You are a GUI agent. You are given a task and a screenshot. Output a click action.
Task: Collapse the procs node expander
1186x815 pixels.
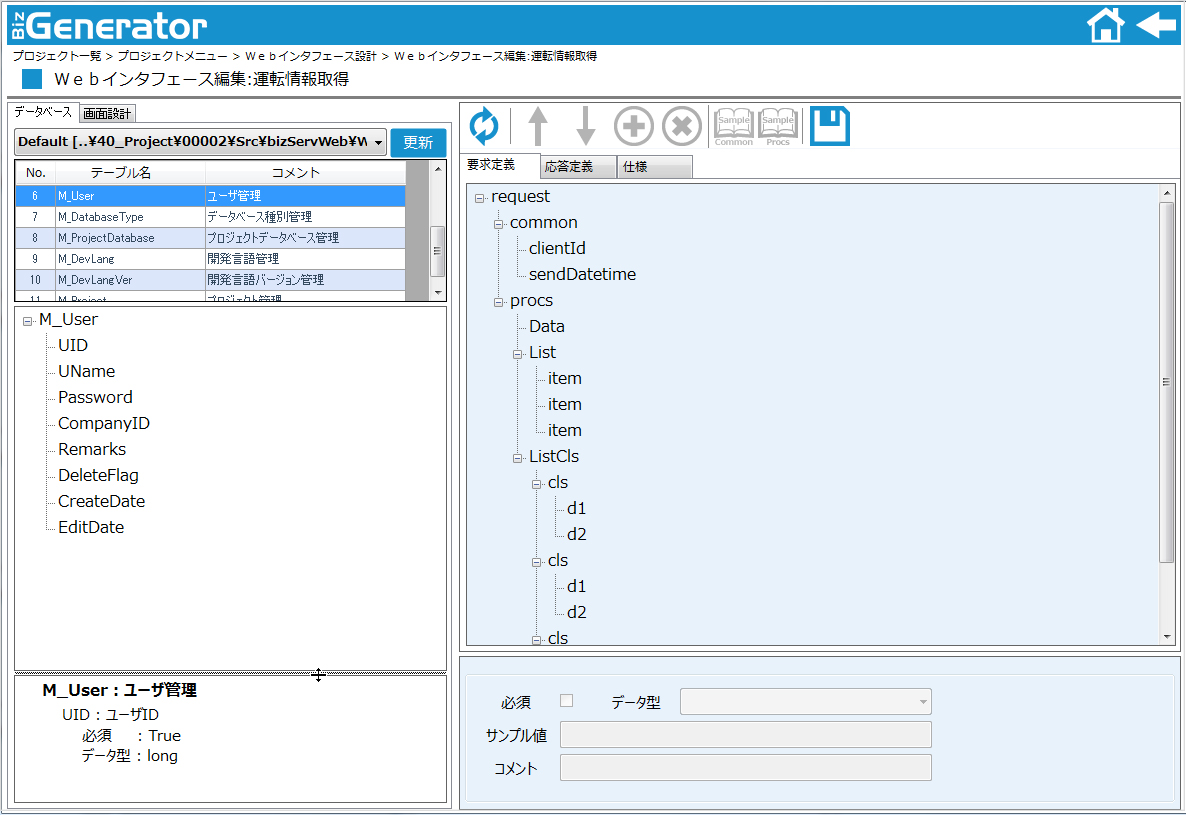(x=498, y=302)
